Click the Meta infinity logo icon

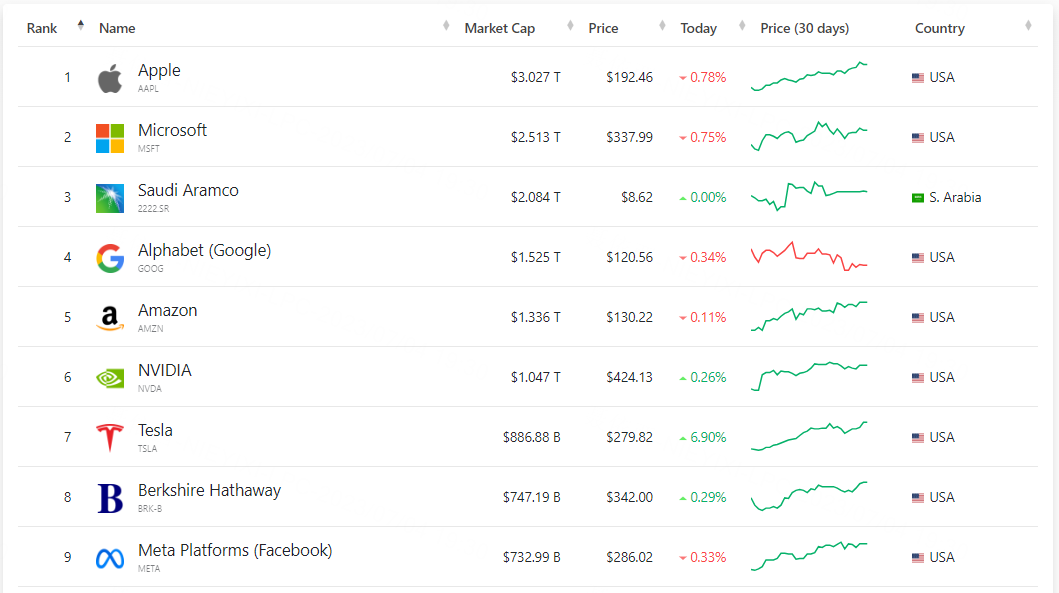pyautogui.click(x=110, y=558)
